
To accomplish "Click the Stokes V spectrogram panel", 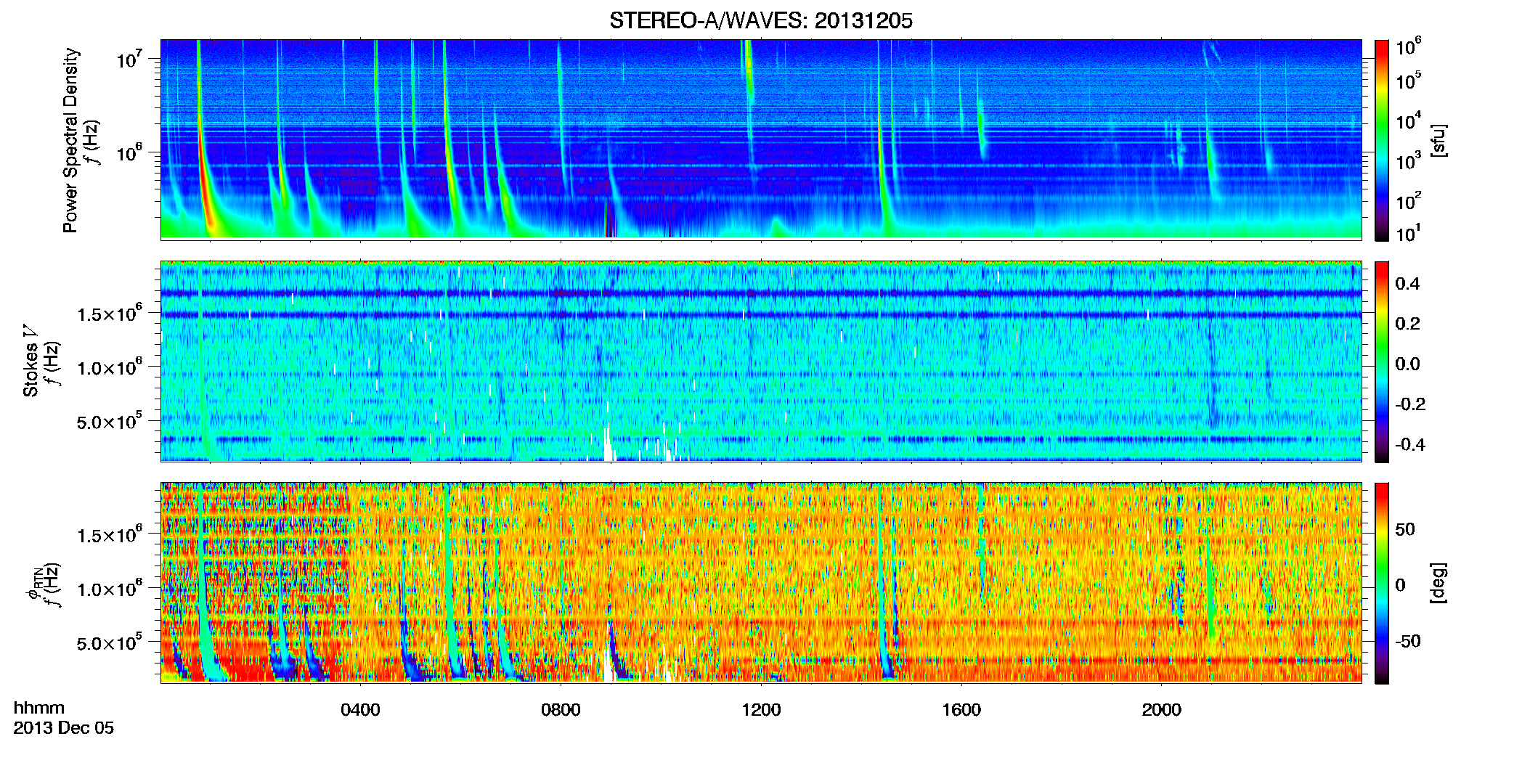I will coord(761,361).
